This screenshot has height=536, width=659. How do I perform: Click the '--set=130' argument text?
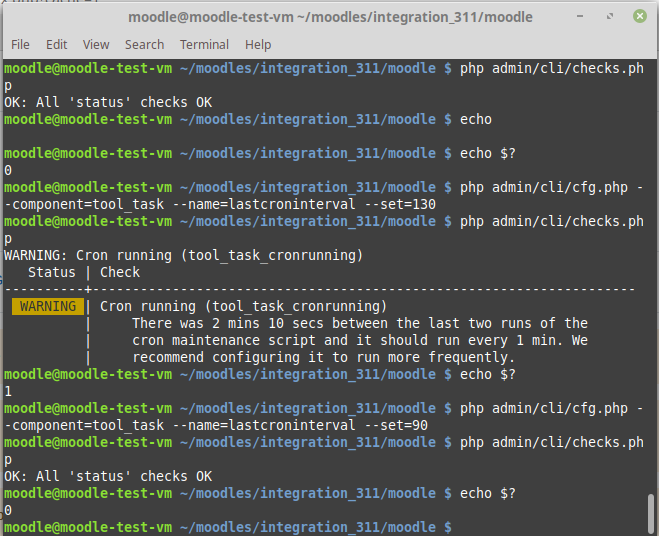(399, 204)
